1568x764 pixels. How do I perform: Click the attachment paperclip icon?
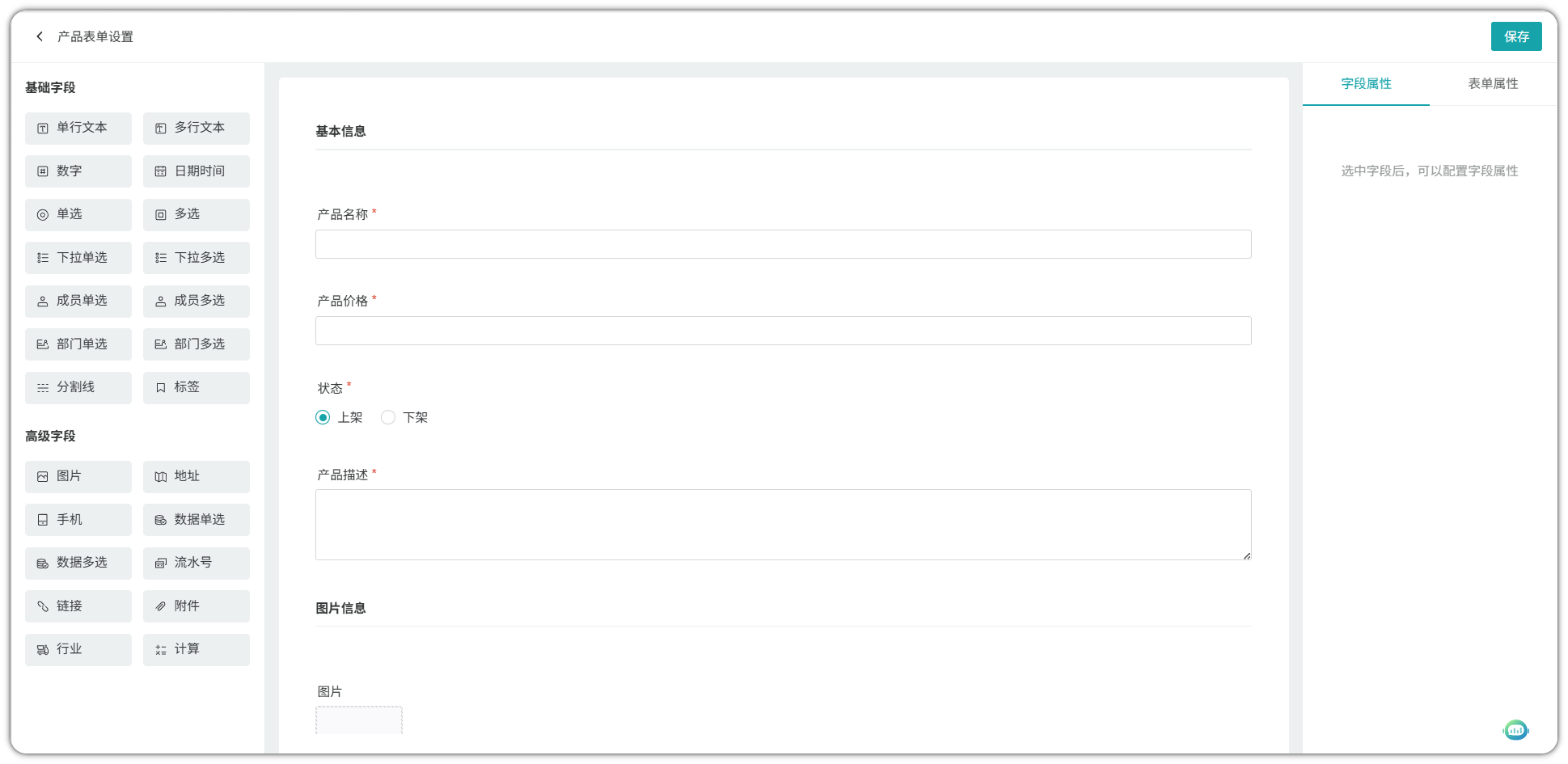click(x=161, y=606)
